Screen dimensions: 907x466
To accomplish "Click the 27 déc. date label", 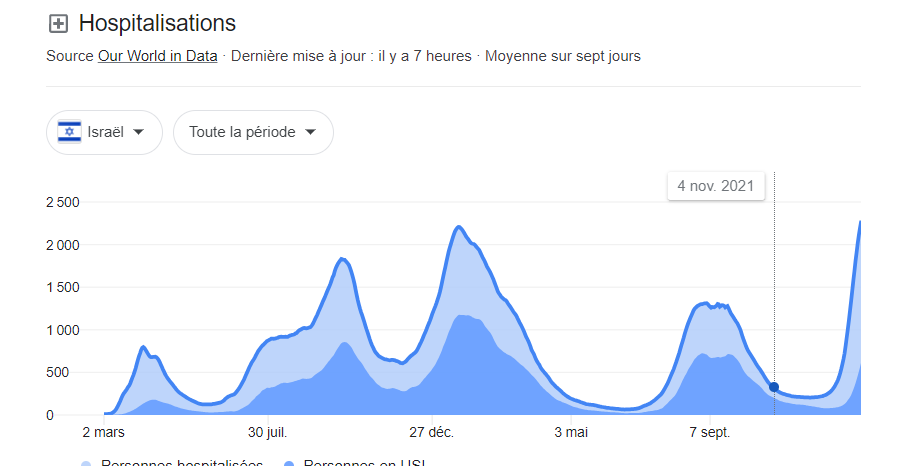I will point(431,433).
